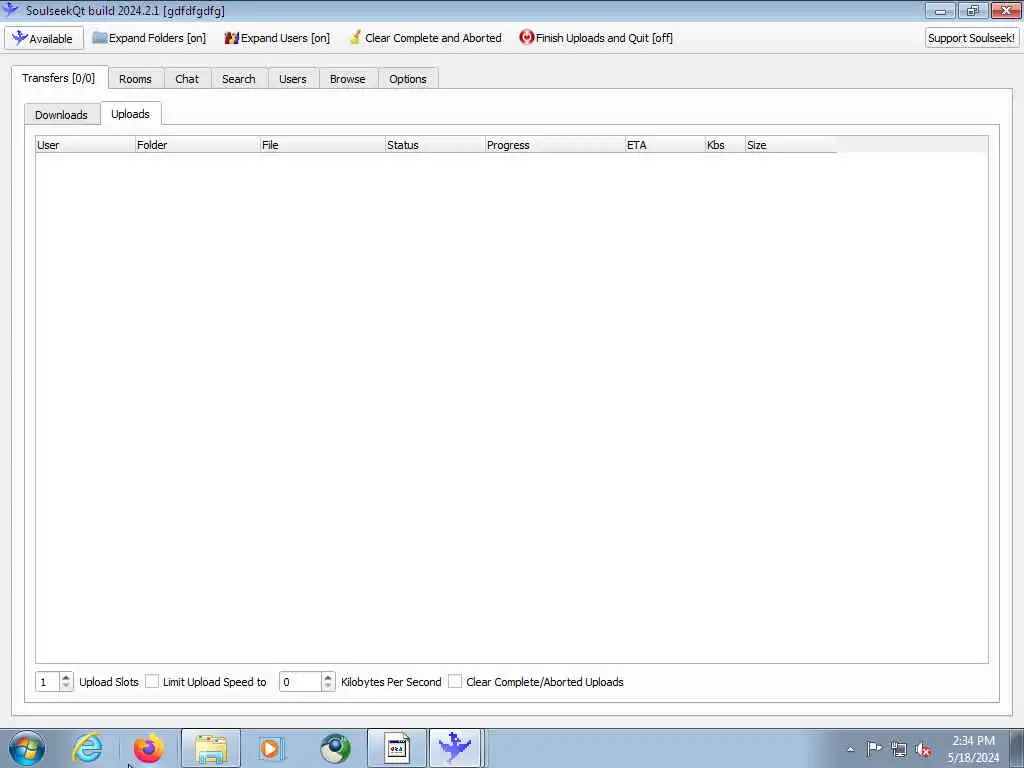This screenshot has width=1024, height=768.
Task: Sort by the Progress column header
Action: pyautogui.click(x=555, y=145)
